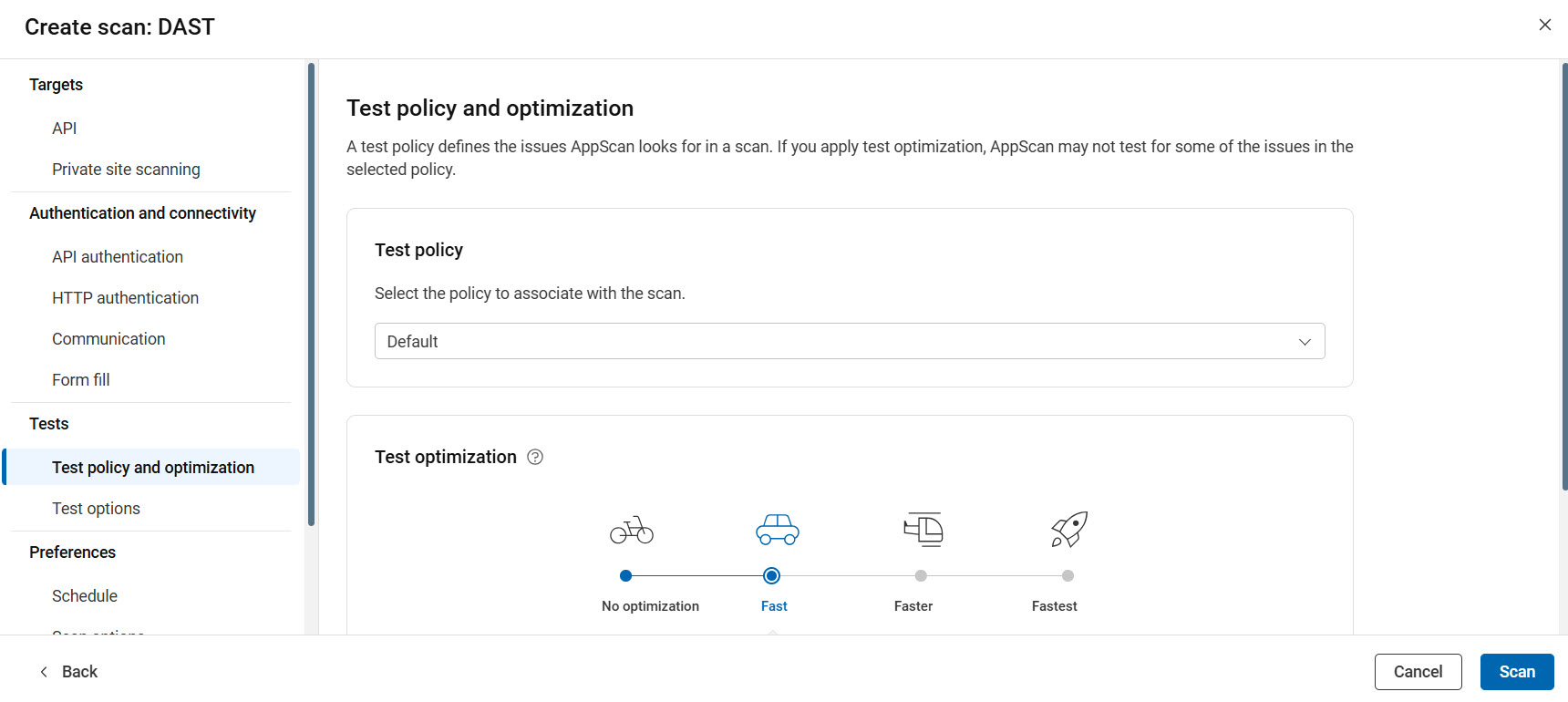
Task: Click the helicopter Faster optimization icon
Action: pos(923,529)
